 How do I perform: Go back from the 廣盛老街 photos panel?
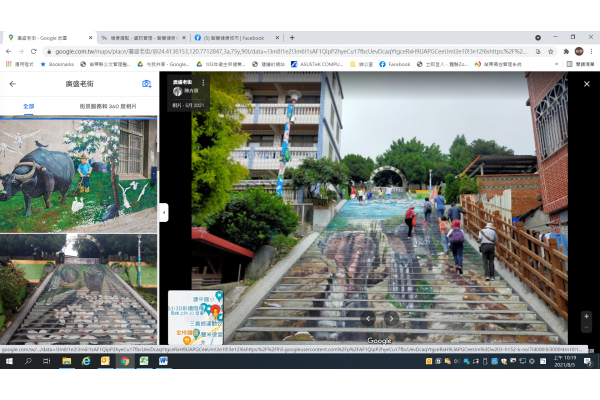point(13,84)
